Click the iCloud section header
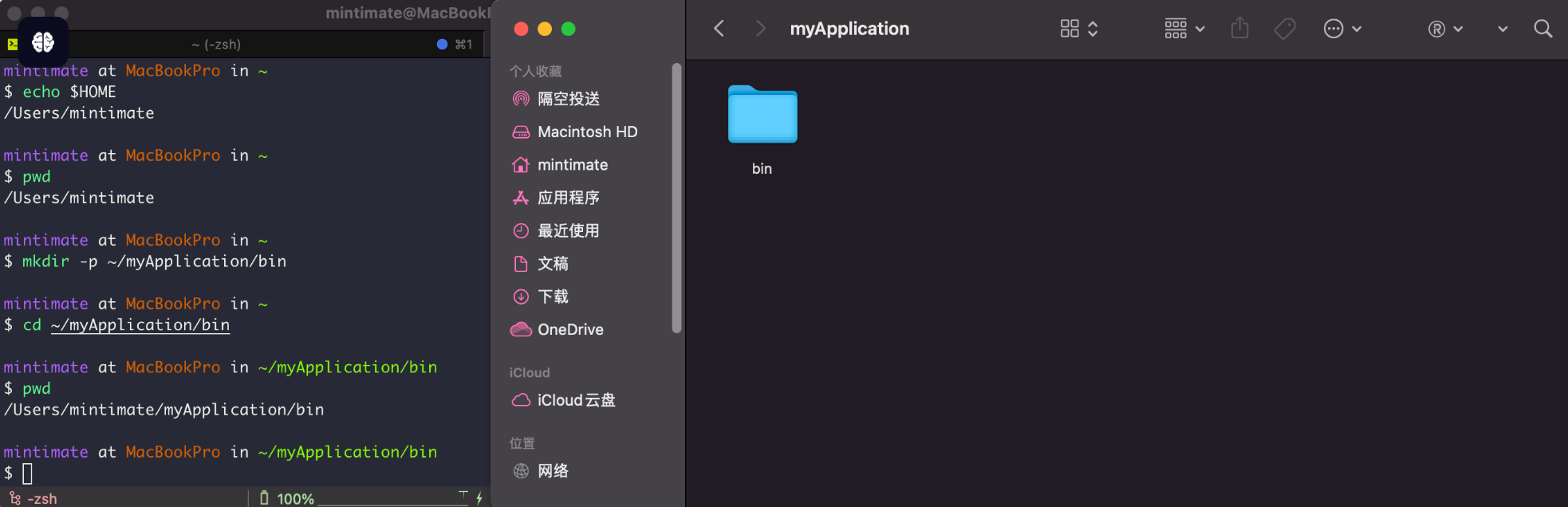 pos(530,372)
